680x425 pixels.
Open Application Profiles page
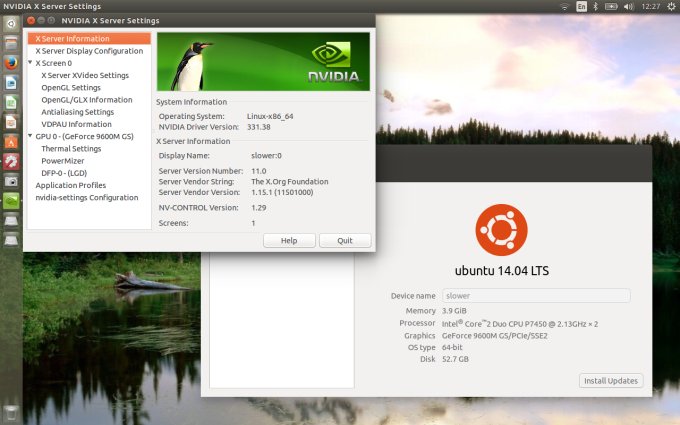tap(71, 185)
